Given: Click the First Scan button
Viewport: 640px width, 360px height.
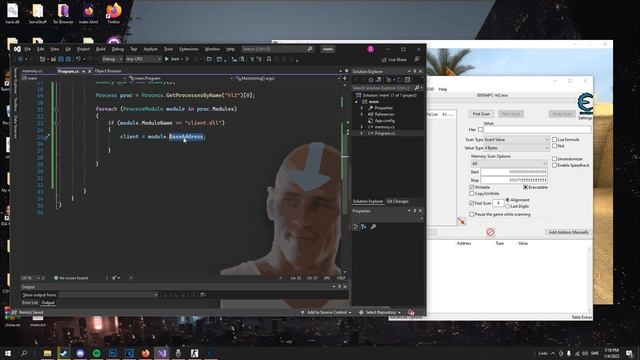Looking at the screenshot, I should point(481,114).
